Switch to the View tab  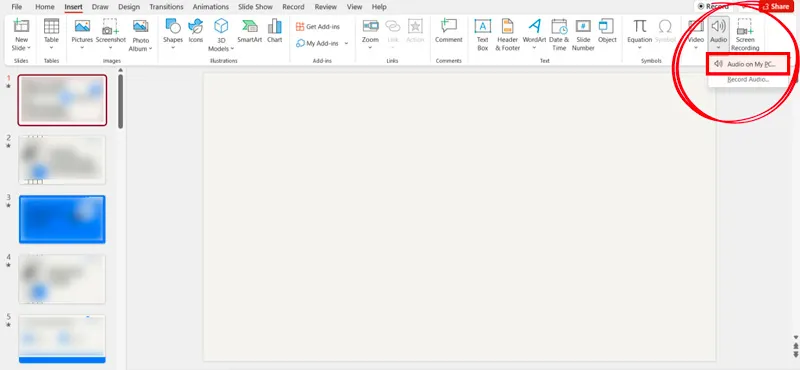[354, 7]
